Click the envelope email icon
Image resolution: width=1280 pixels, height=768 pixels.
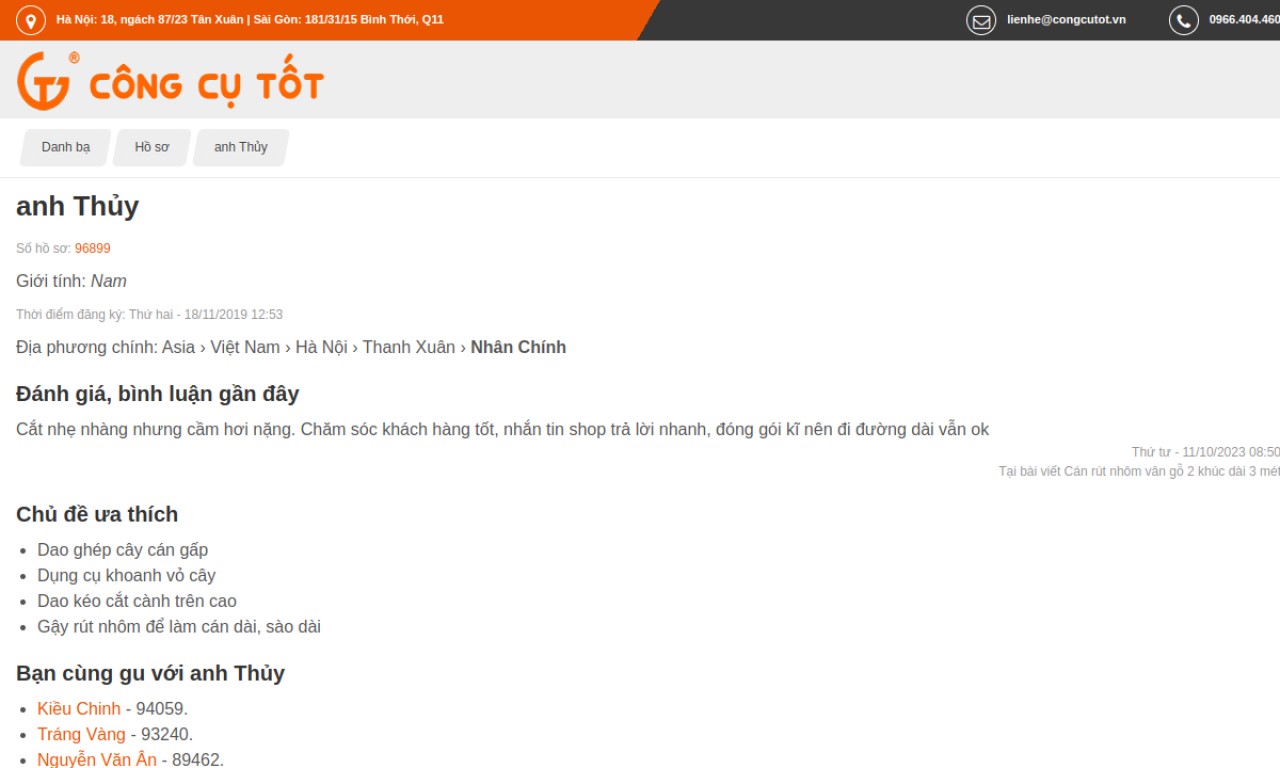(981, 20)
